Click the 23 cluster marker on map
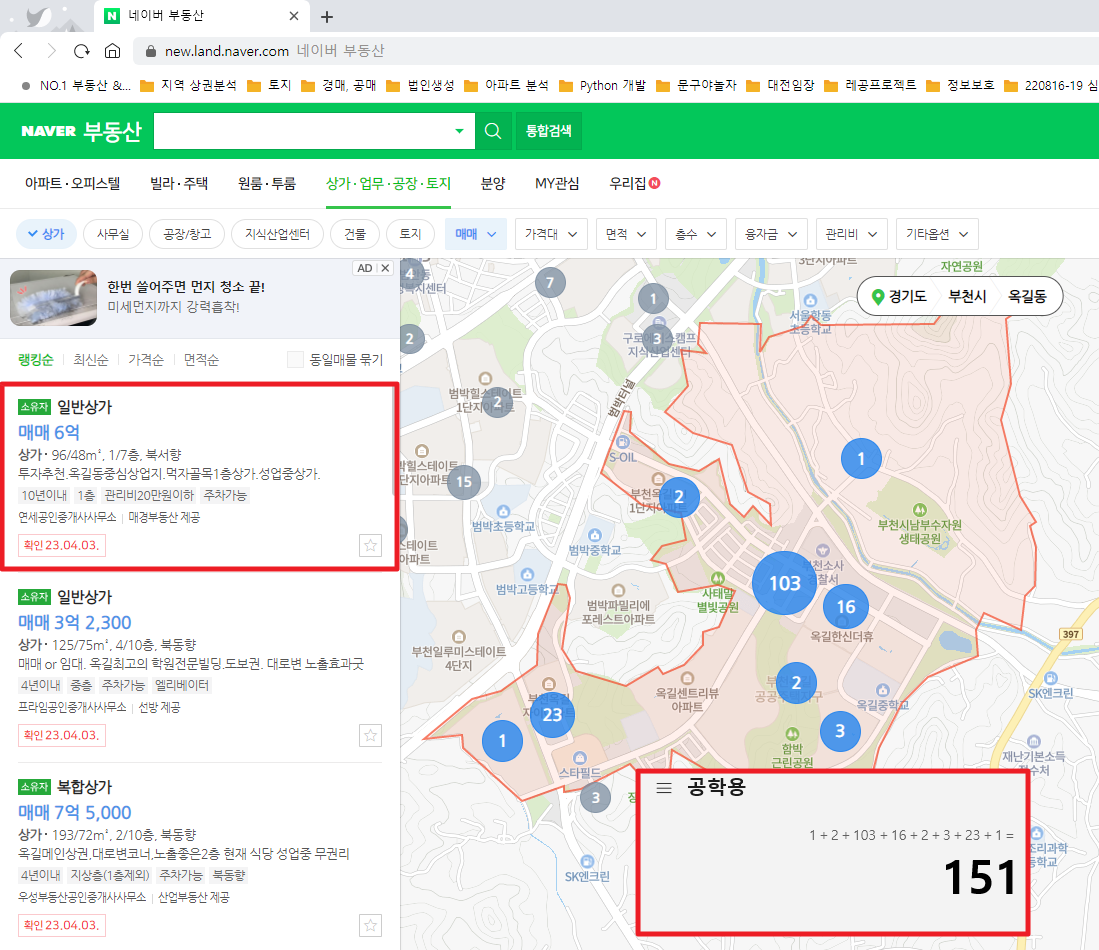The width and height of the screenshot is (1099, 950). (552, 714)
